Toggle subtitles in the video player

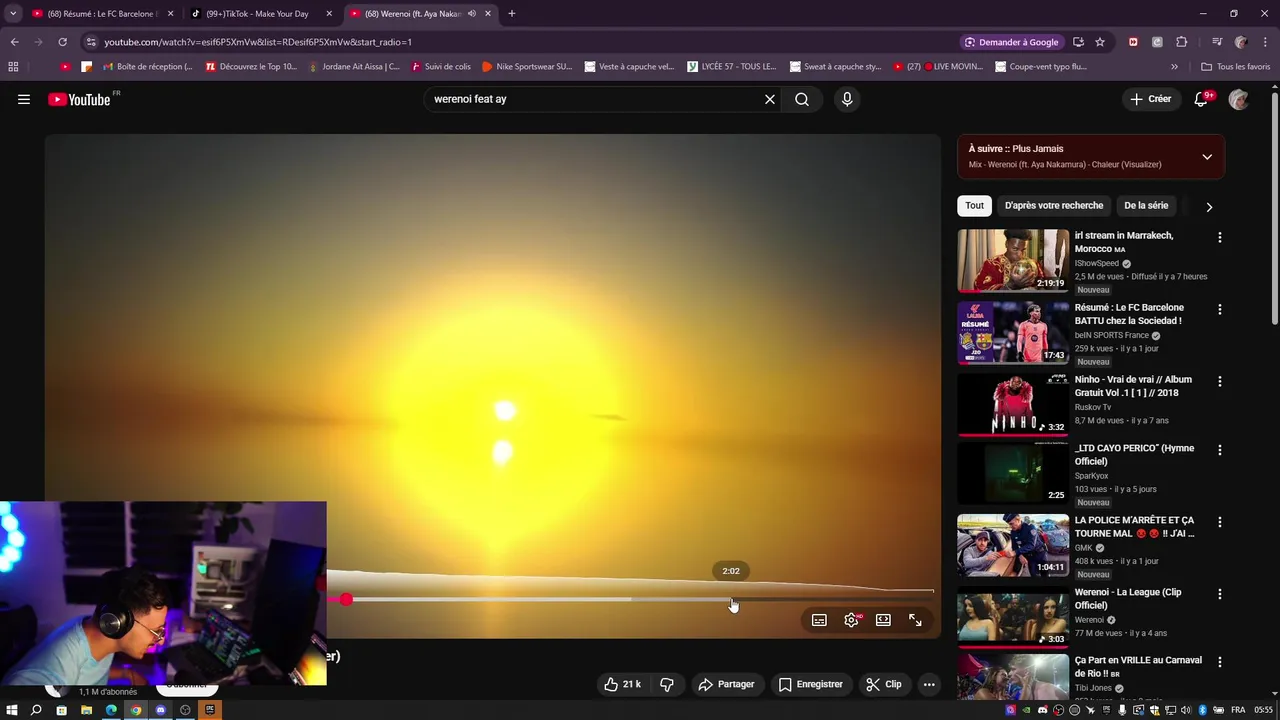[819, 620]
